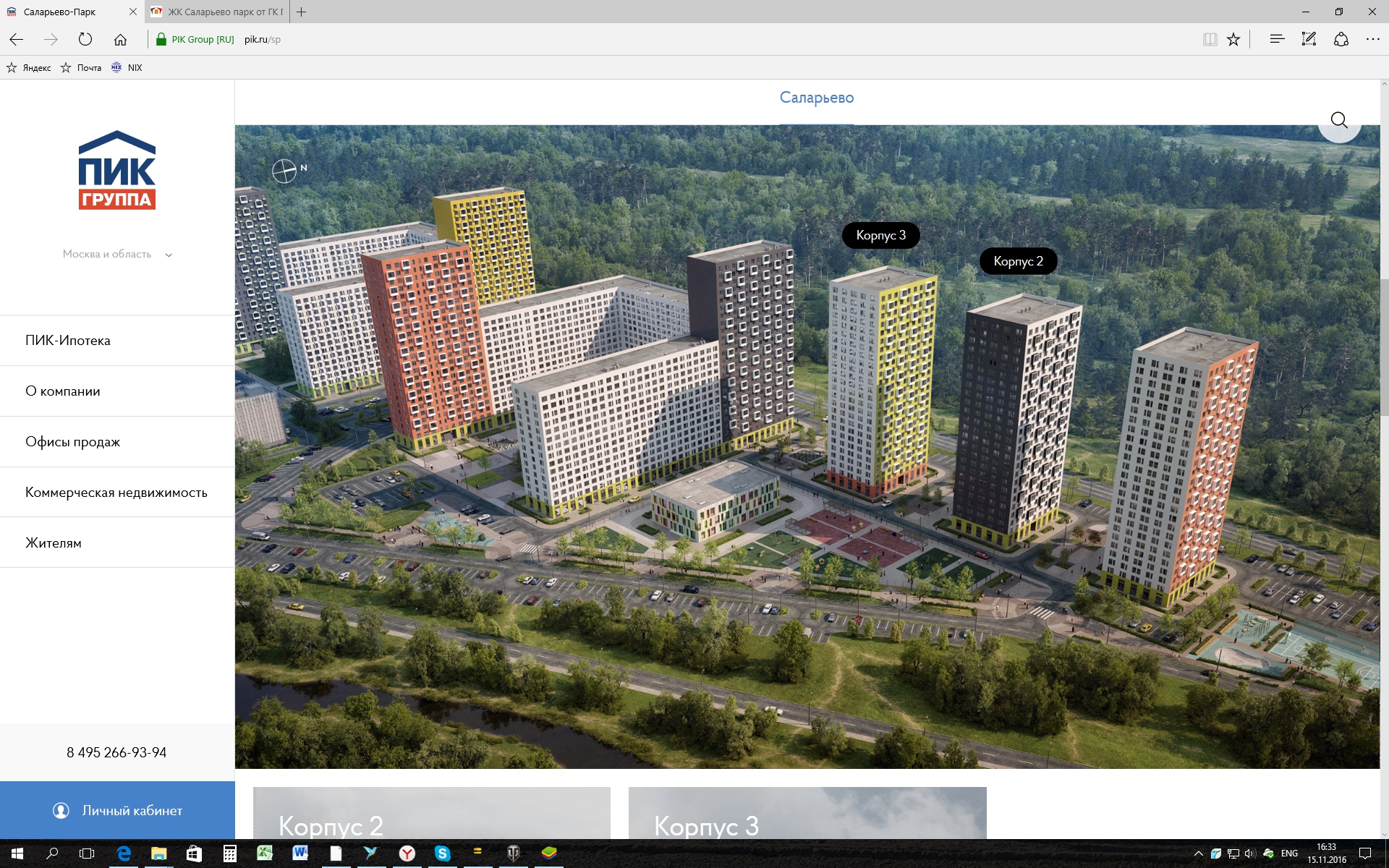Open Edge reading view icon
1389x868 pixels.
coord(1210,40)
